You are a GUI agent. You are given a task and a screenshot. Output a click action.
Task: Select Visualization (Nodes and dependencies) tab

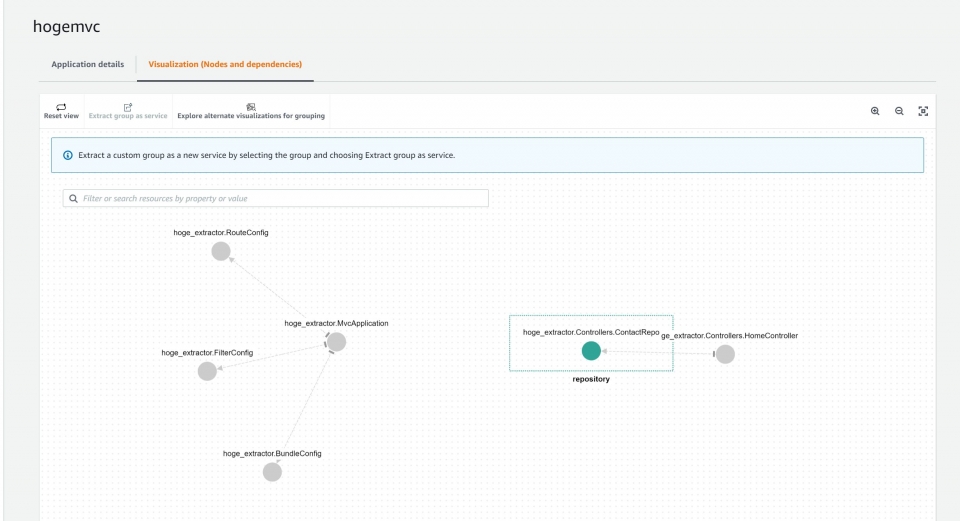[x=225, y=64]
